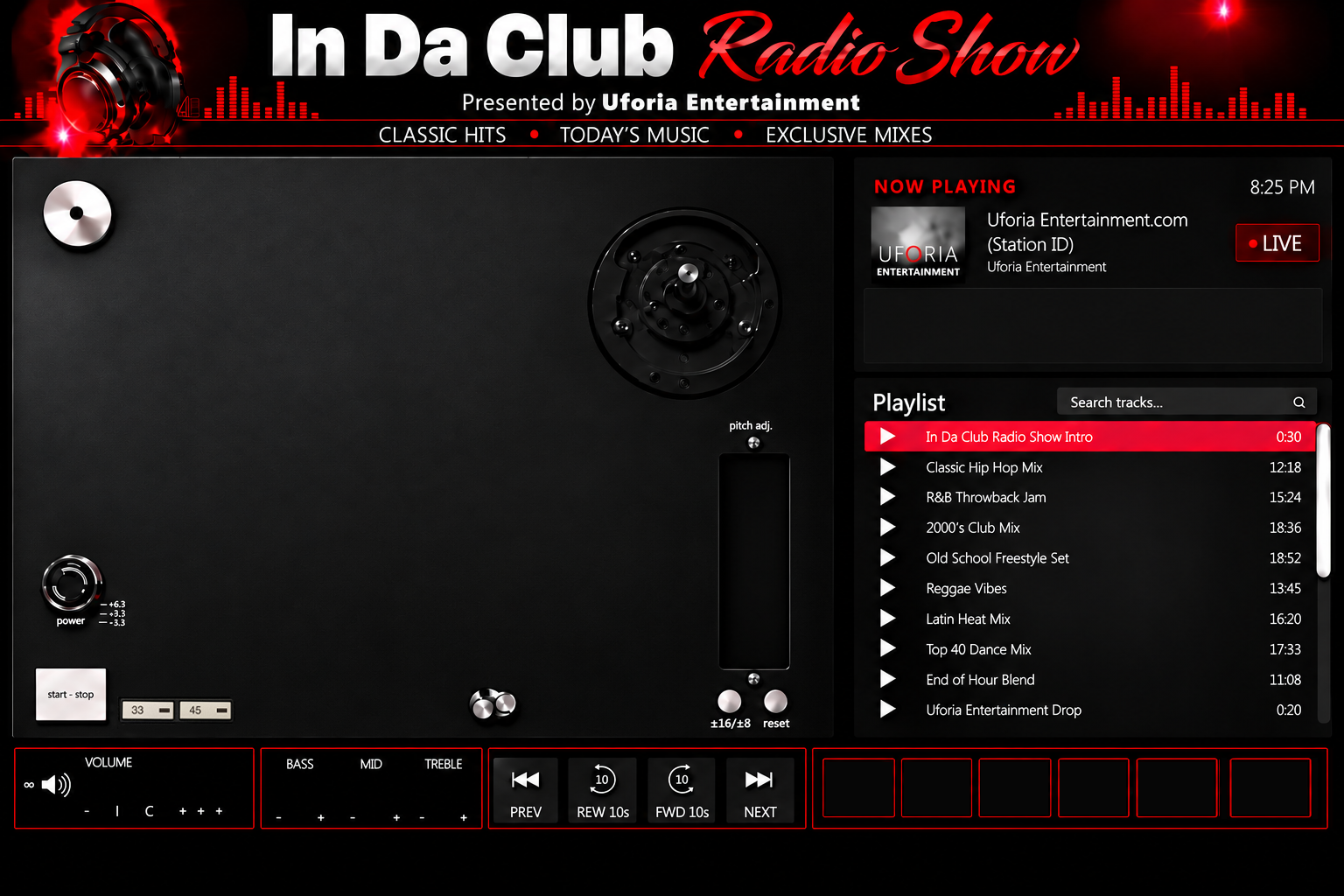Click the pitch reset button
Viewport: 1344px width, 896px height.
pos(775,701)
